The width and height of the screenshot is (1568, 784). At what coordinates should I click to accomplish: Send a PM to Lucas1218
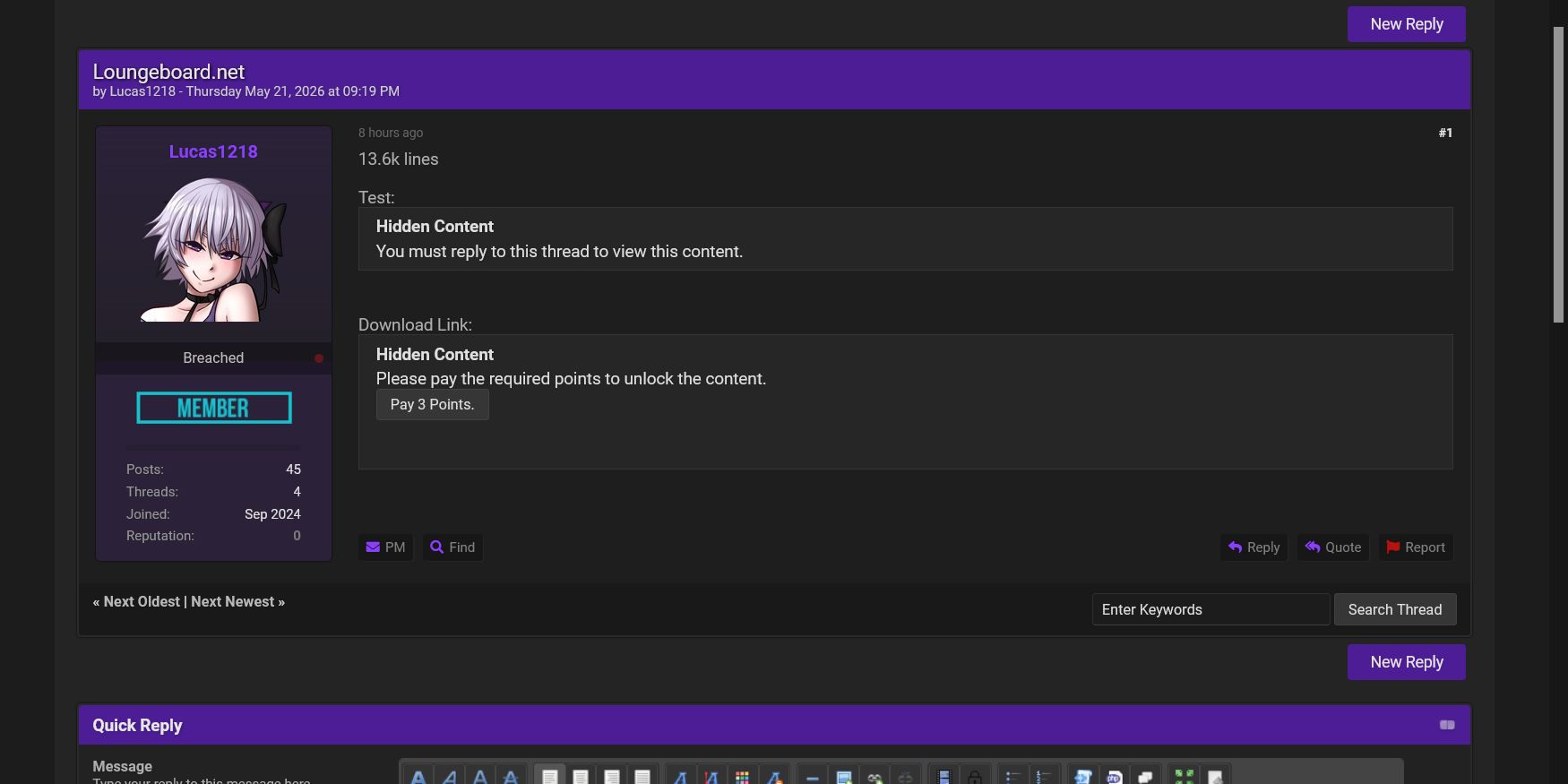[386, 547]
